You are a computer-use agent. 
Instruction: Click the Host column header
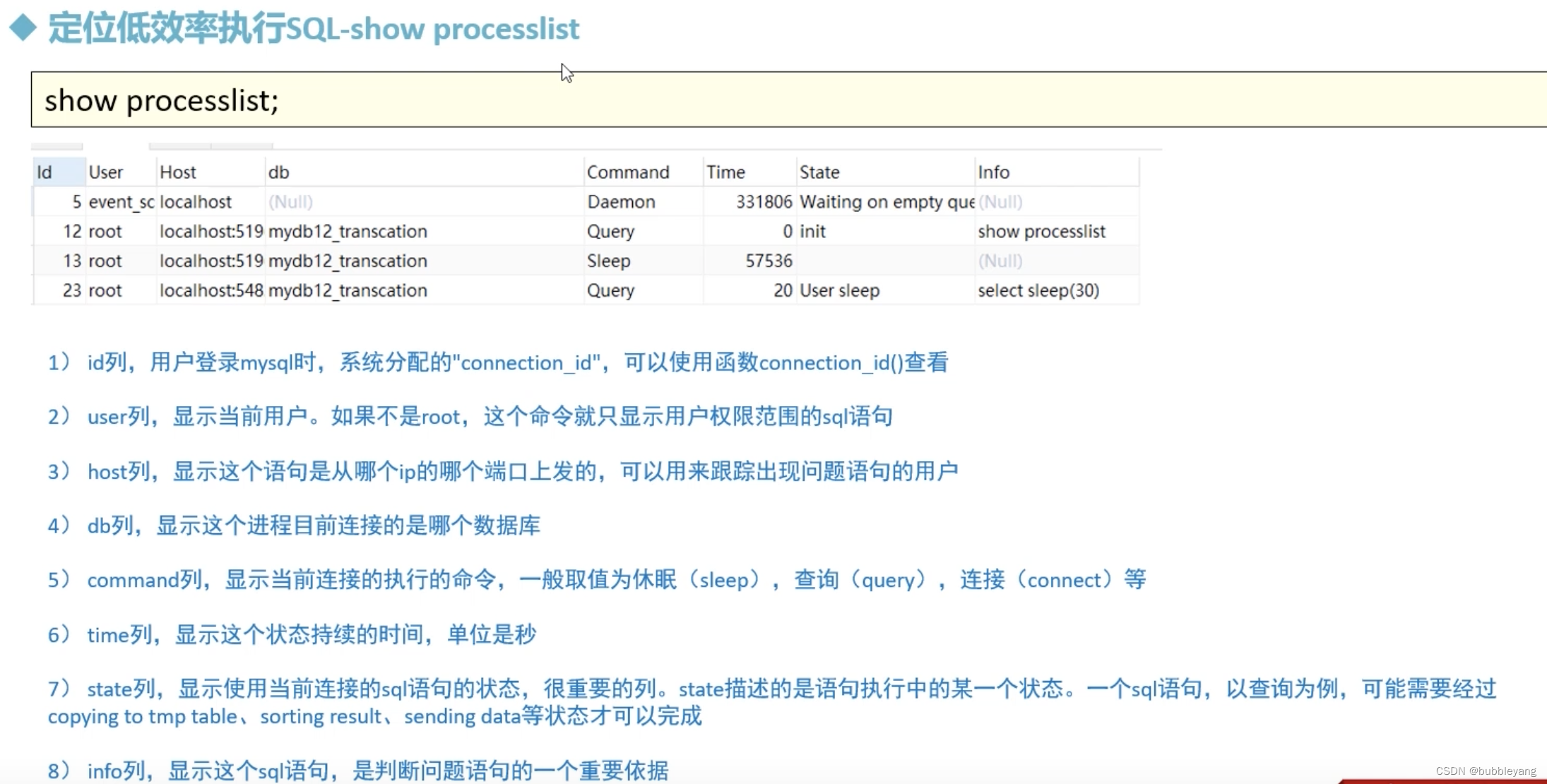pos(178,172)
